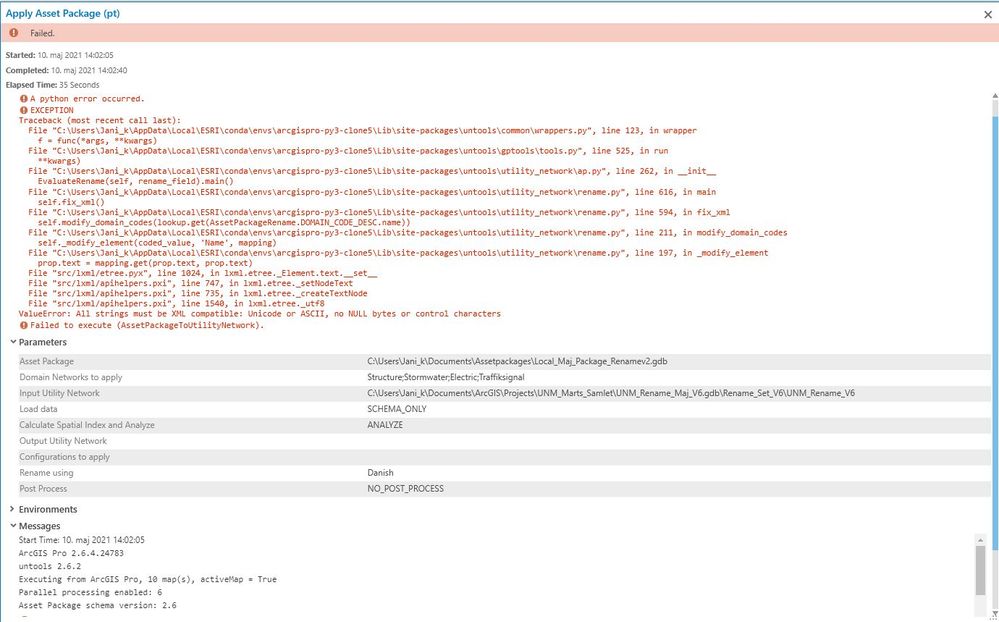Click the Structure;Stormwater;Electric;Traffiksignal value

pyautogui.click(x=446, y=377)
